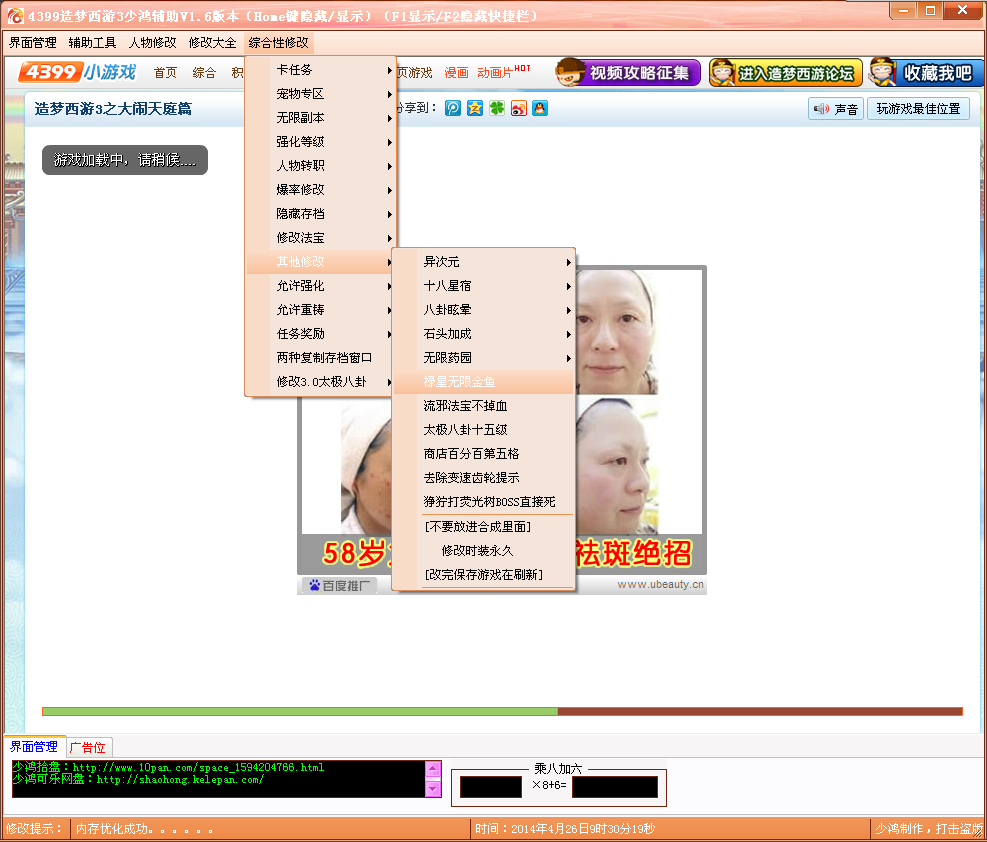Select 禄星无限金鱼 menu item
This screenshot has height=842, width=987.
483,381
